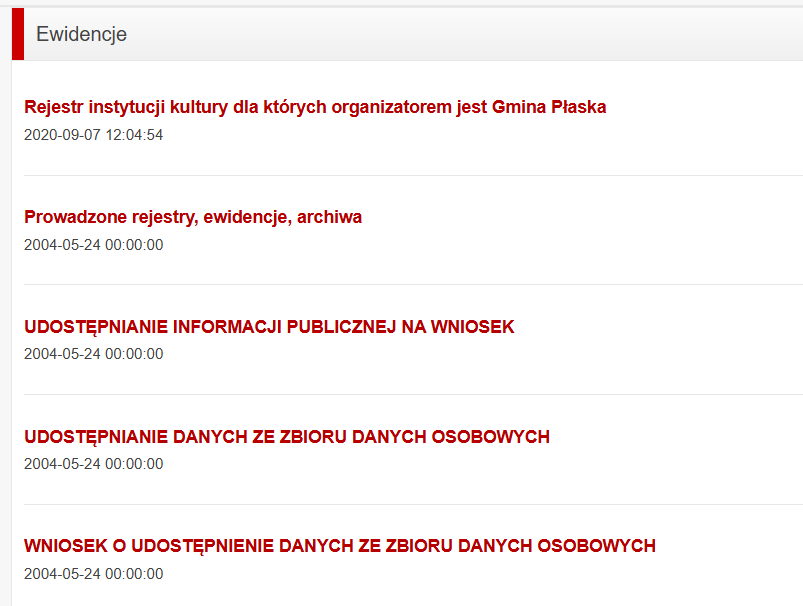
Task: Open WNIOSEK O UDOSTĘPNIENIE DANYCH link
Action: point(340,546)
